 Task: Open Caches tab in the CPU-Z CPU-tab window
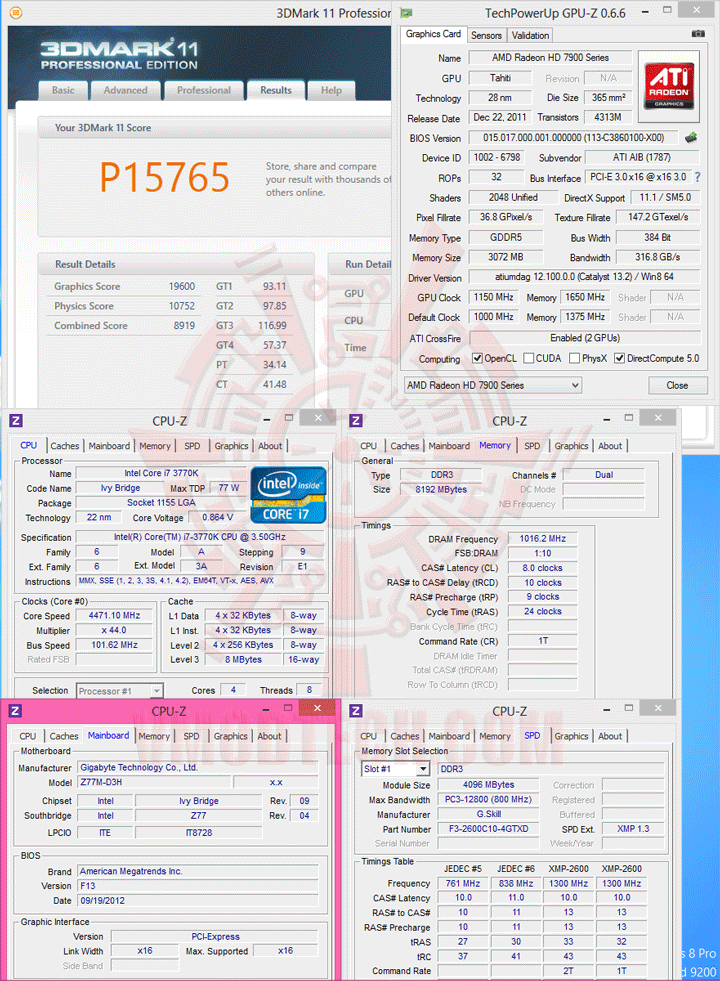pos(65,446)
